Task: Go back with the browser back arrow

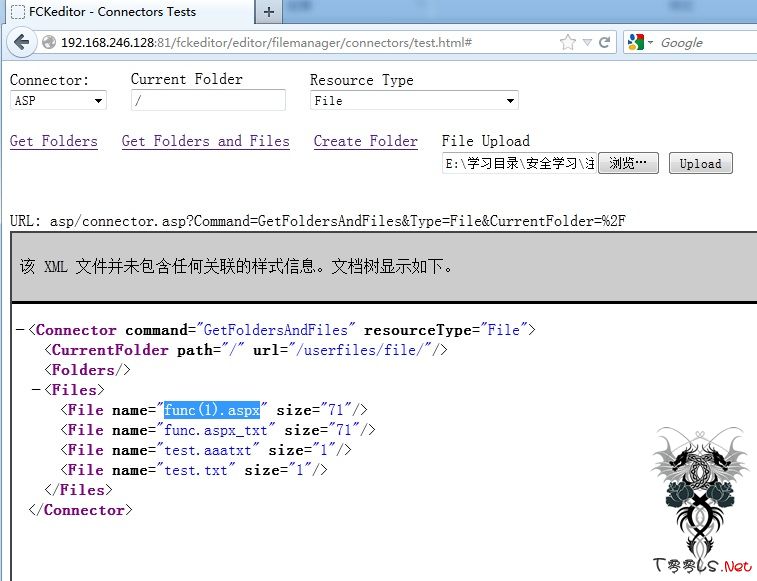Action: point(21,43)
